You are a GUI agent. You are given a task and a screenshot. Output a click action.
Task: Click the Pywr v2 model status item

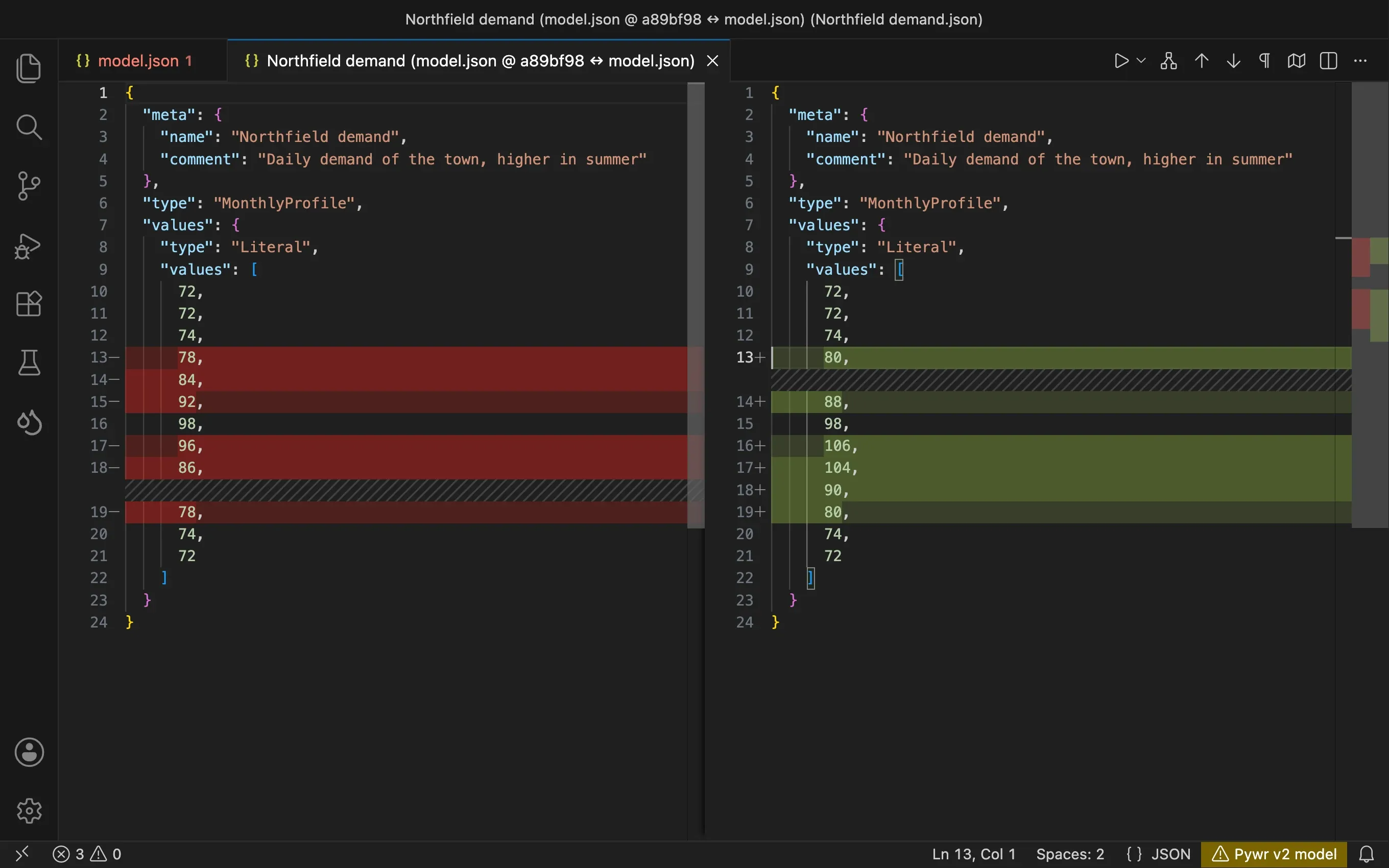point(1274,854)
